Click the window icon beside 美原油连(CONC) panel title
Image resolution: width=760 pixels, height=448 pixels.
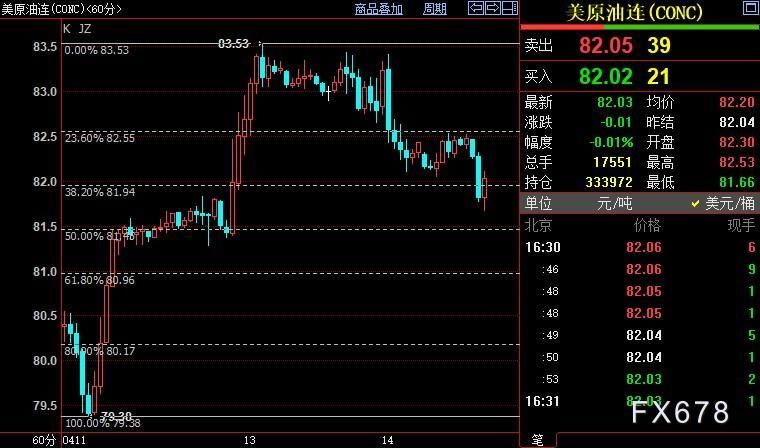(751, 8)
